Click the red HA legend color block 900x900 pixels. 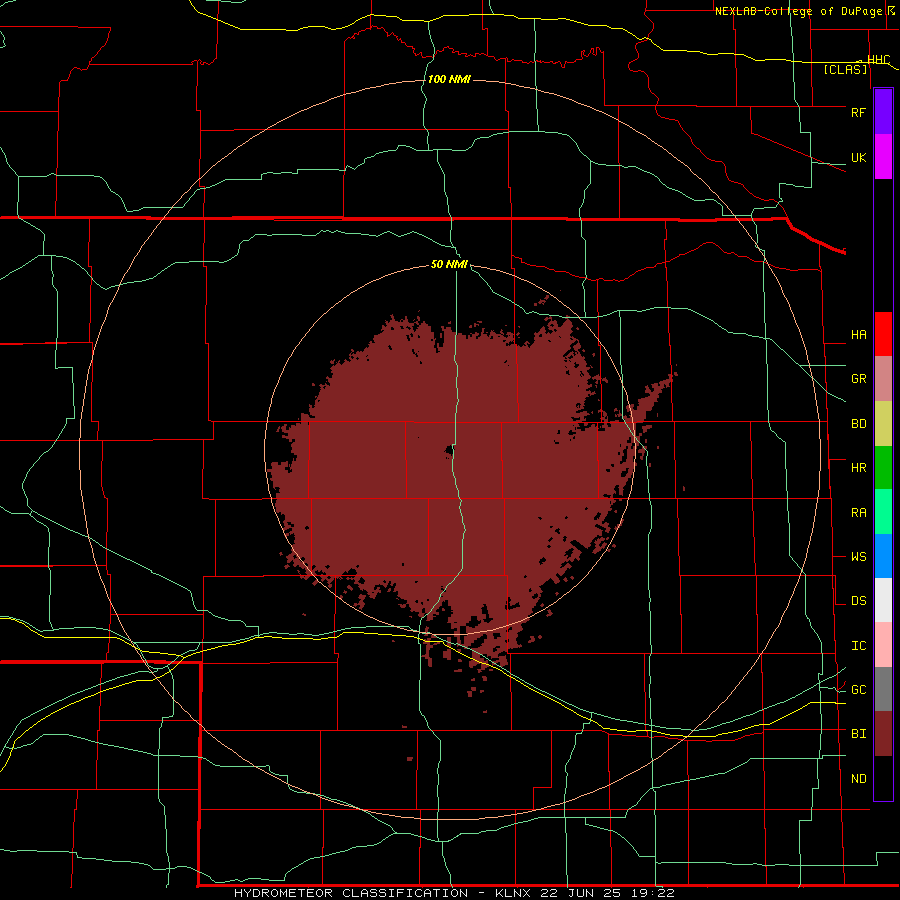click(x=883, y=334)
